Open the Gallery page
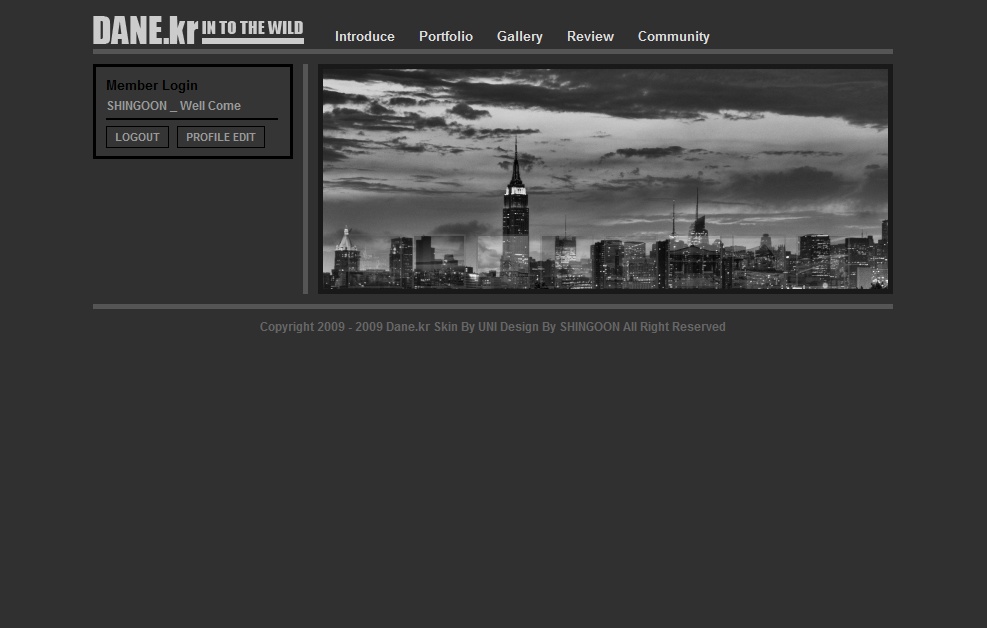This screenshot has width=987, height=628. [x=519, y=37]
